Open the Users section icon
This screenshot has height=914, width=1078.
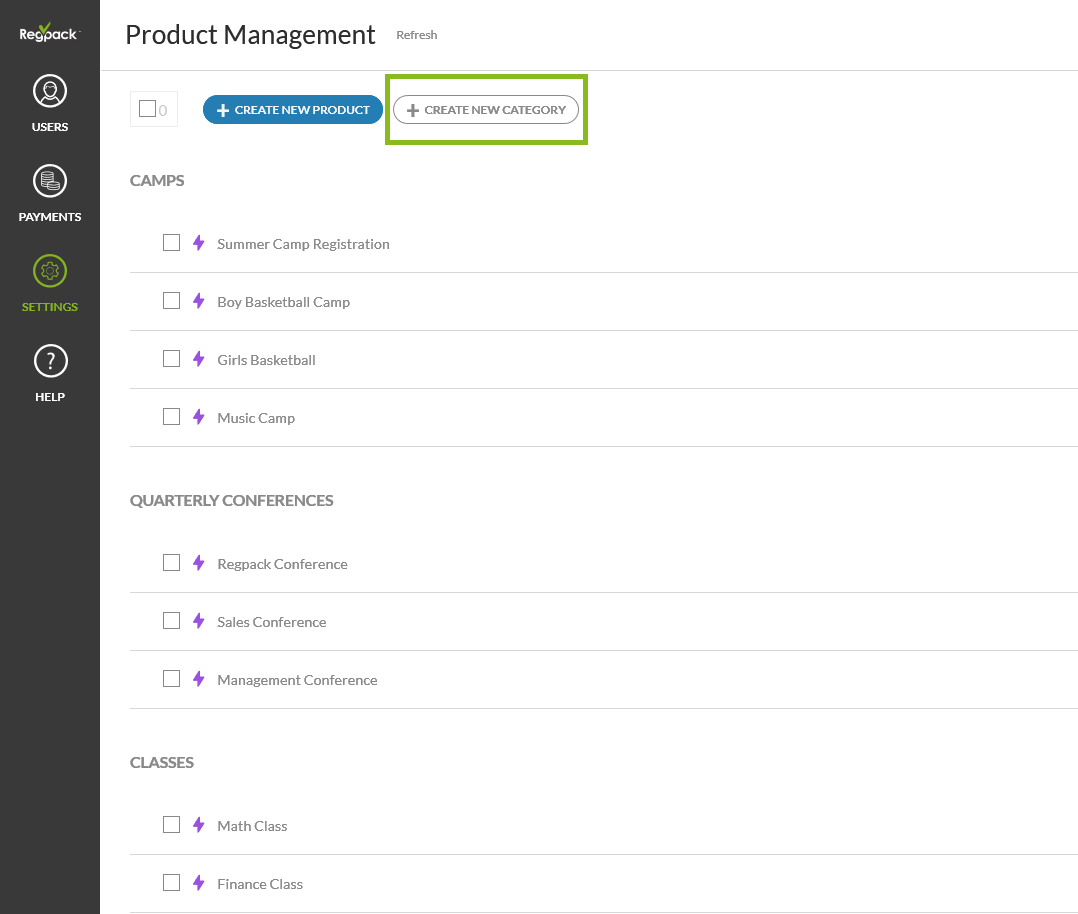50,92
